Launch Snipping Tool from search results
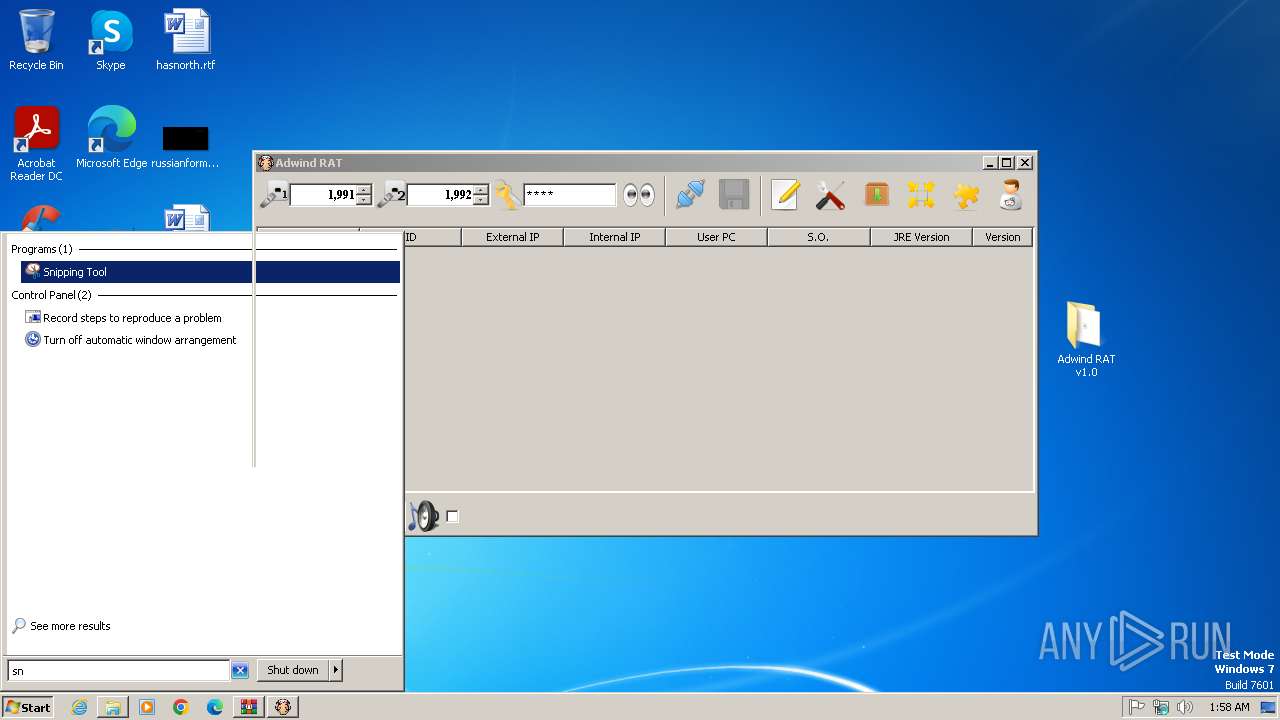This screenshot has width=1280, height=720. pos(210,272)
